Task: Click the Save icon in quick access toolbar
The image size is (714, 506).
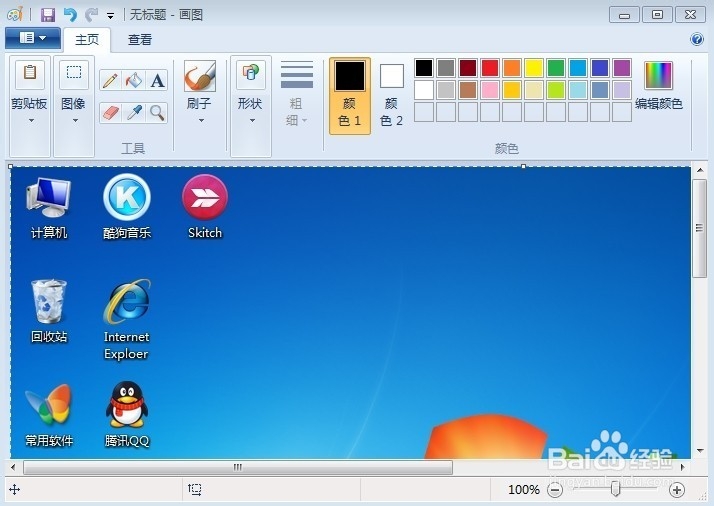Action: point(47,15)
